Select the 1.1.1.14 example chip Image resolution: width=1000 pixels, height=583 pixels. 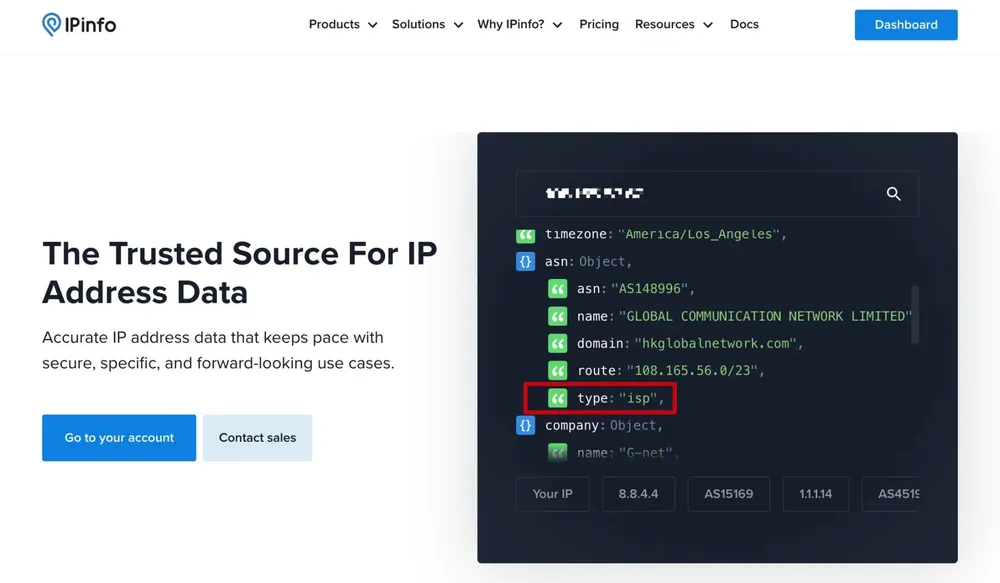[816, 494]
